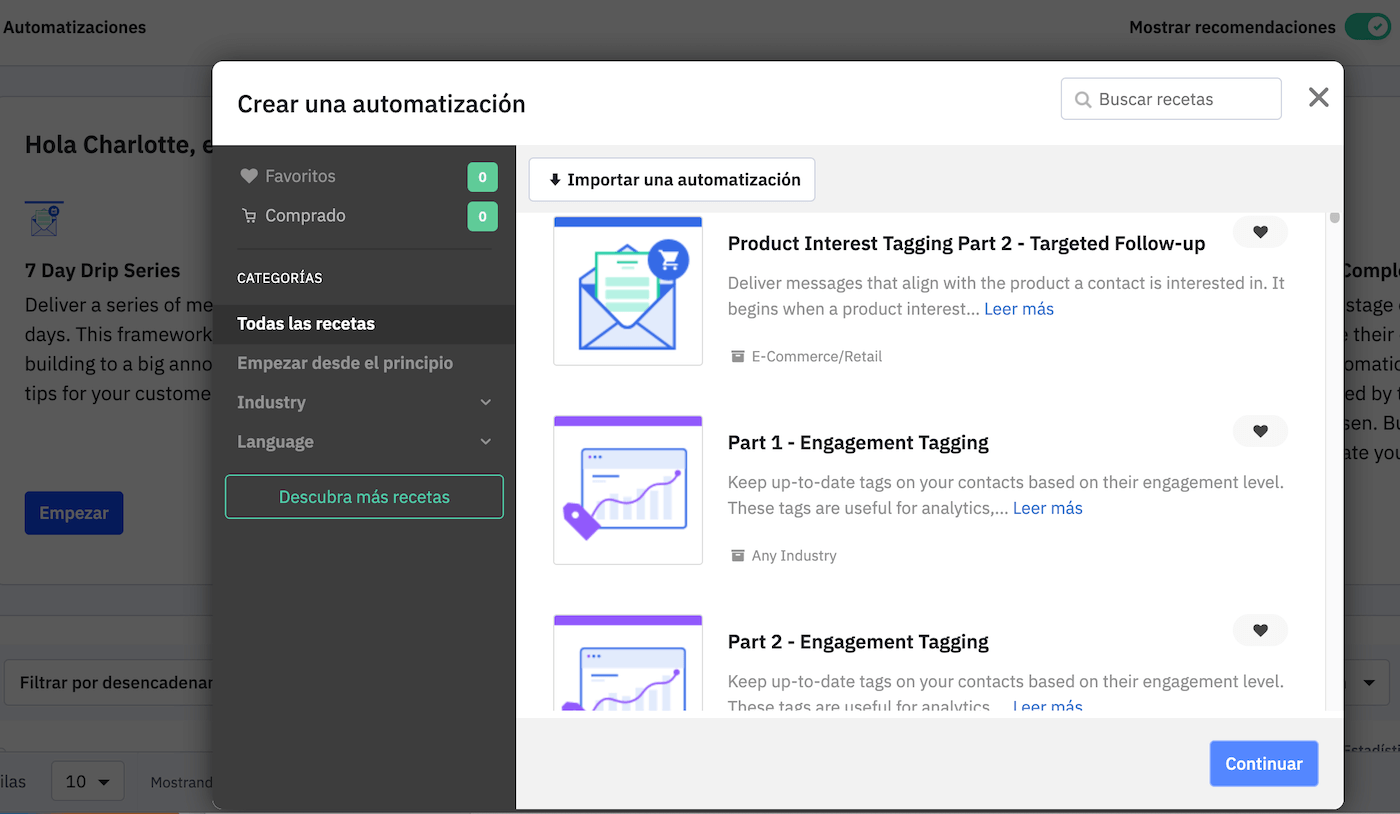The image size is (1400, 814).
Task: Open Filtrar por desencadenante dropdown
Action: (x=110, y=683)
